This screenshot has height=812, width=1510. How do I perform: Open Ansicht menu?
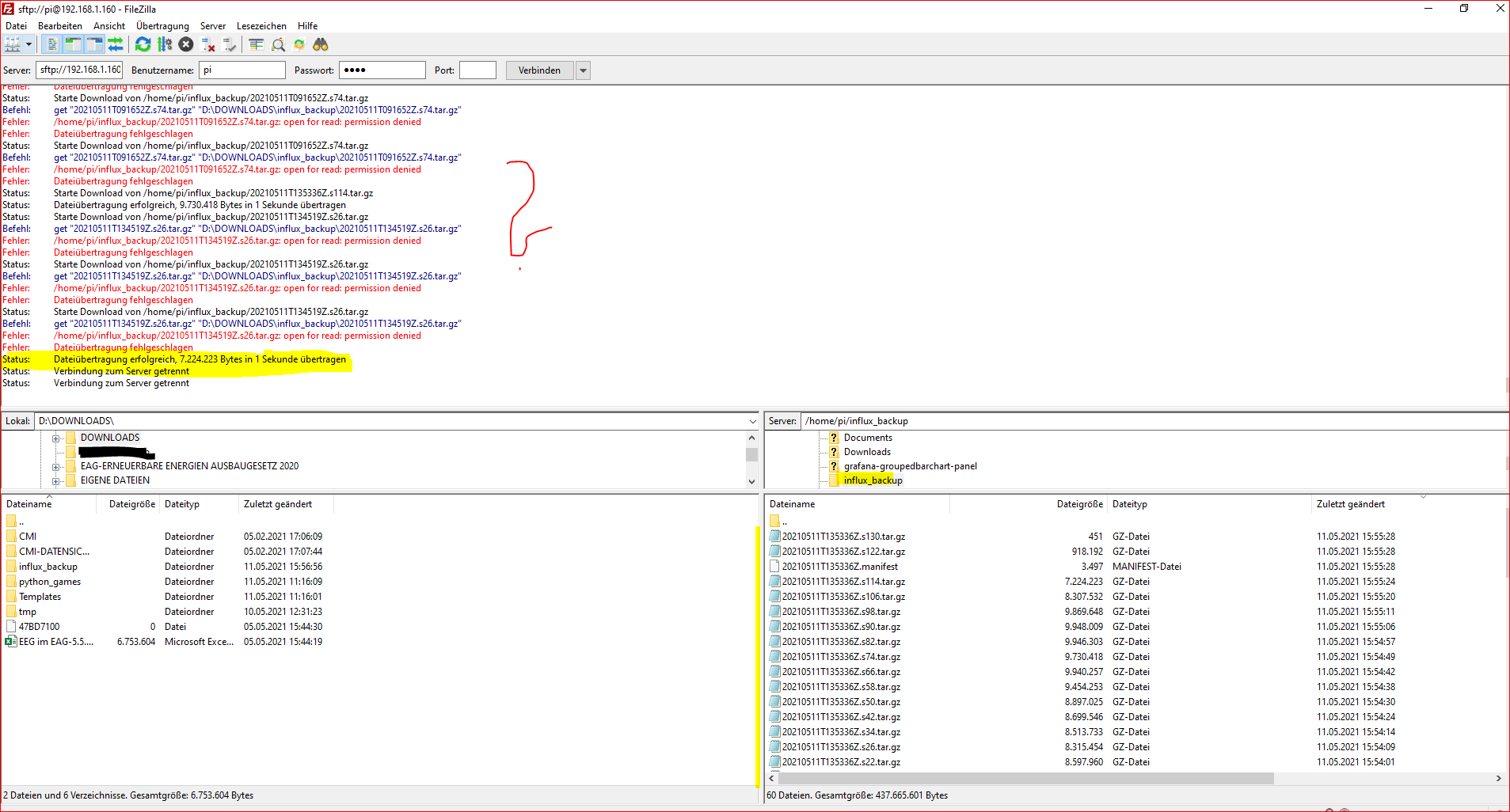tap(109, 26)
